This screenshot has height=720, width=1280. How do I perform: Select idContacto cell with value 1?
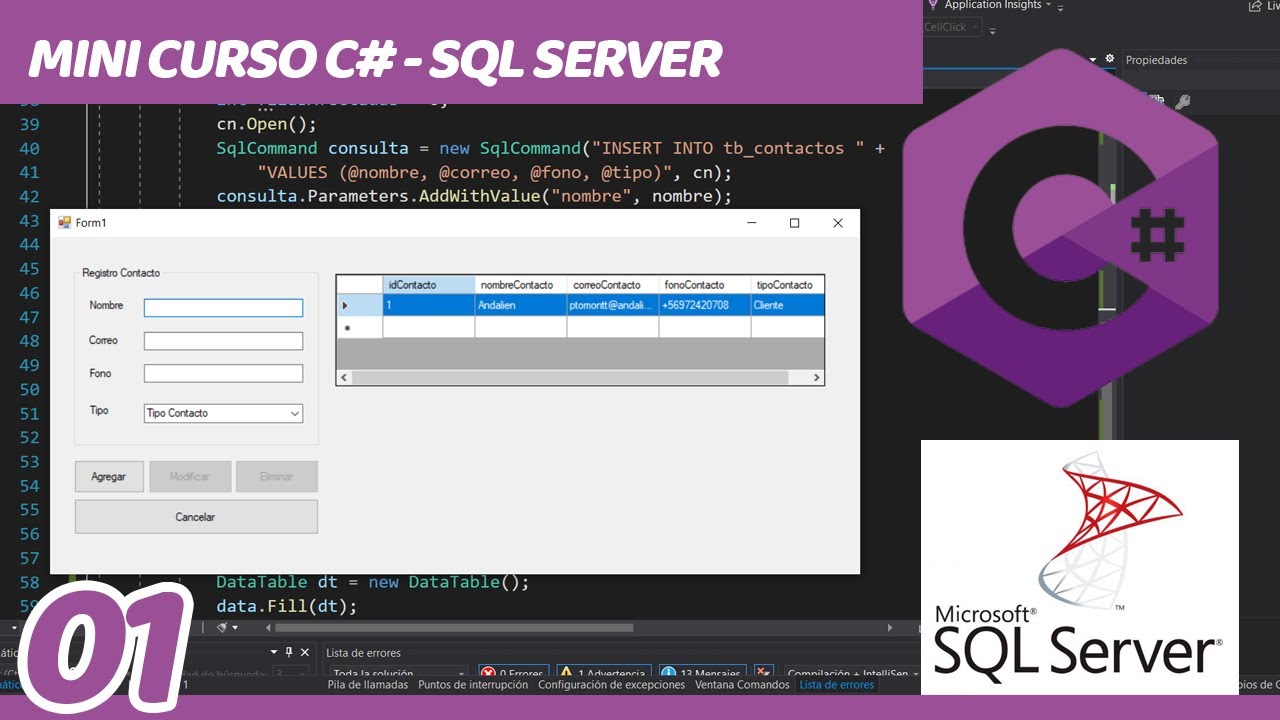pyautogui.click(x=429, y=305)
